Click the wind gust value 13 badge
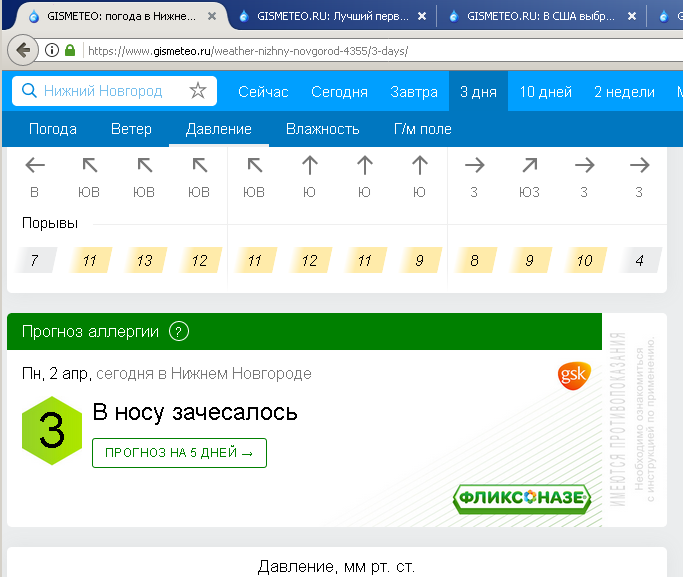 pos(144,261)
